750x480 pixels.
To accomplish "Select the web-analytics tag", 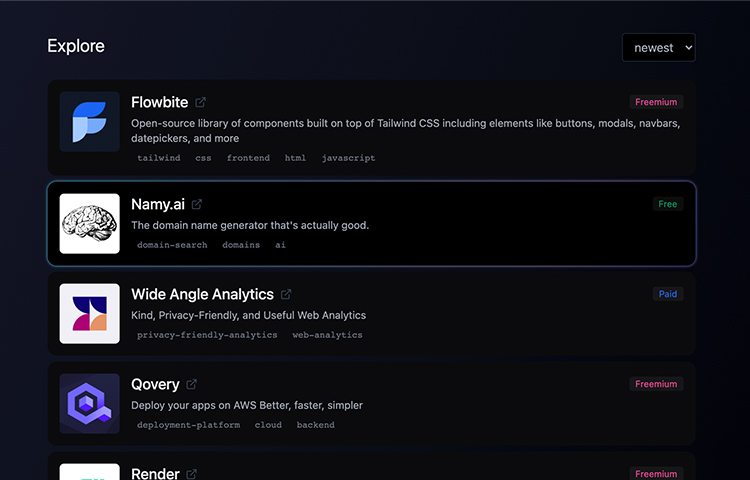I will coord(327,335).
